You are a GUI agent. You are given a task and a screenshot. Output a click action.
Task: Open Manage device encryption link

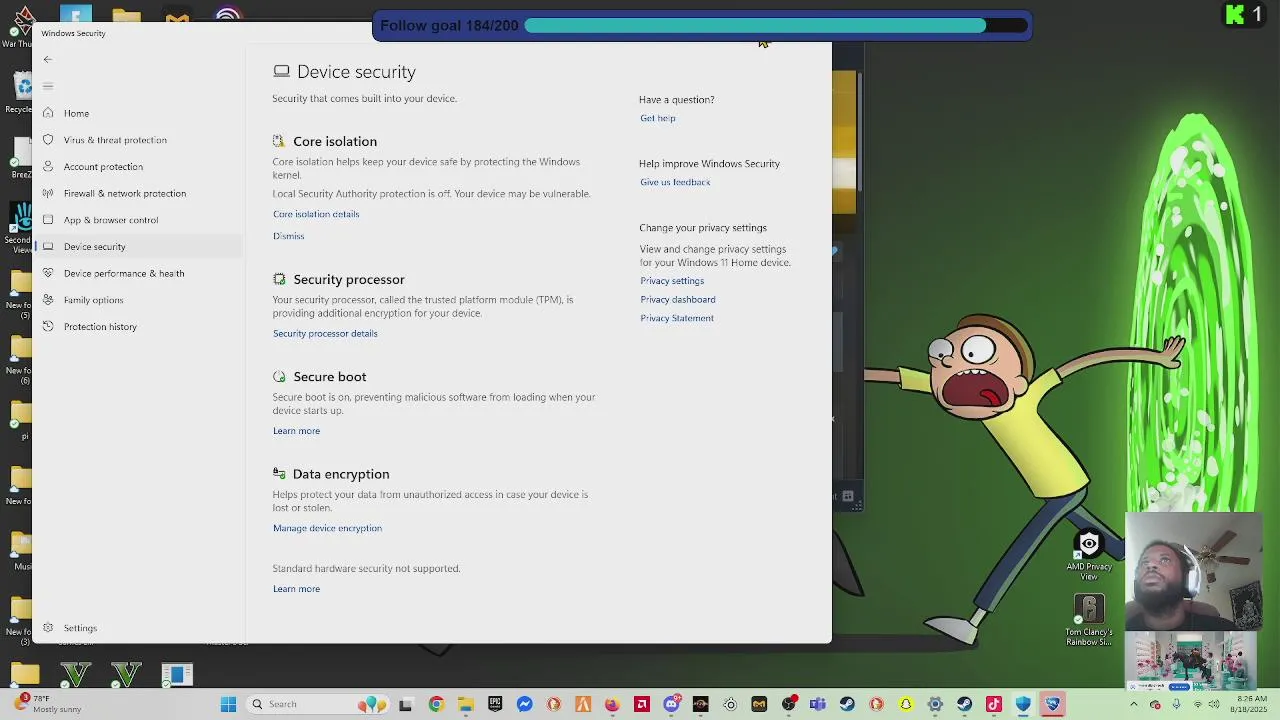pyautogui.click(x=327, y=528)
